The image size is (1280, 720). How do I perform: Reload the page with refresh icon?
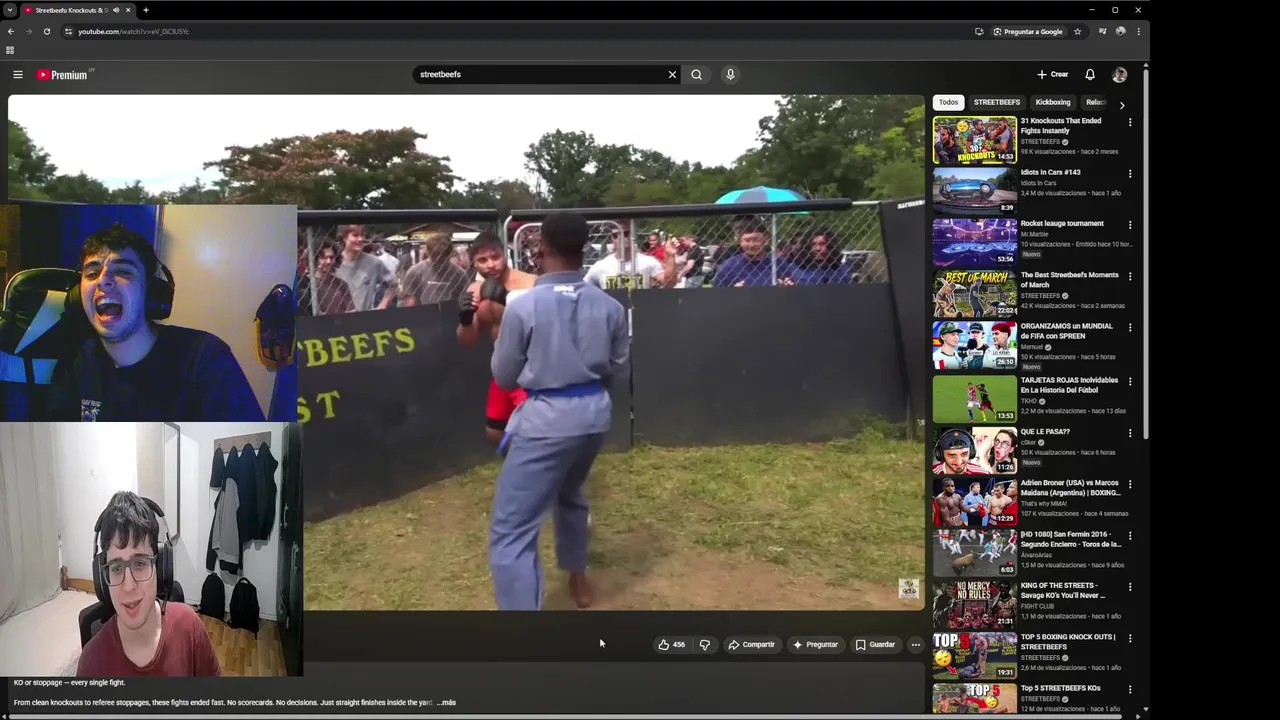[46, 31]
